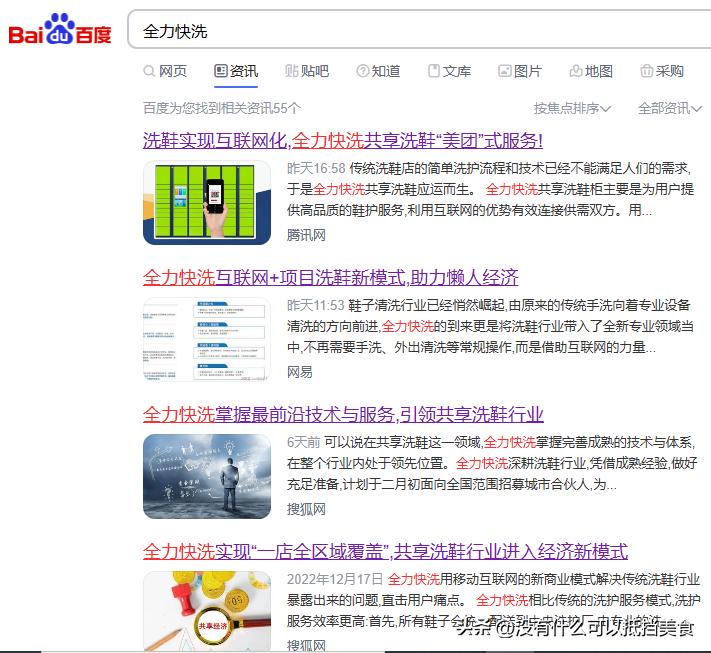This screenshot has width=711, height=653.
Task: Click the Baidu logo
Action: [60, 29]
